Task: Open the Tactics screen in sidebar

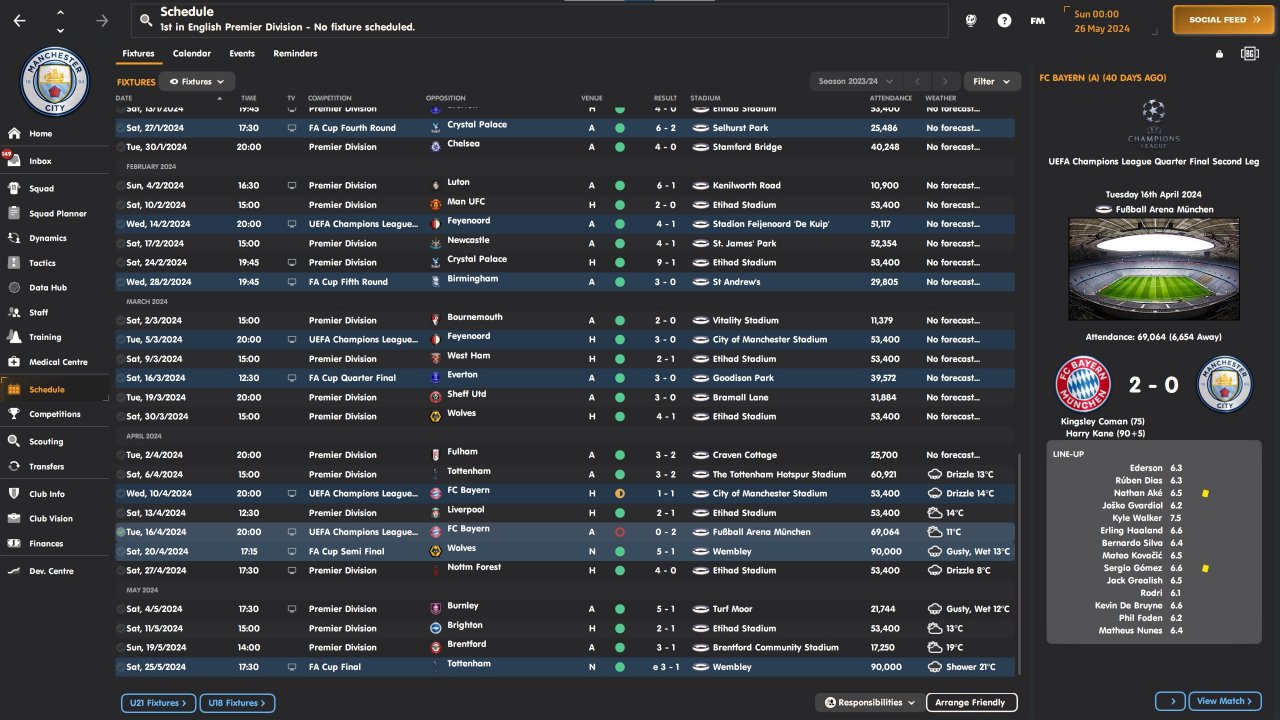Action: [x=42, y=263]
